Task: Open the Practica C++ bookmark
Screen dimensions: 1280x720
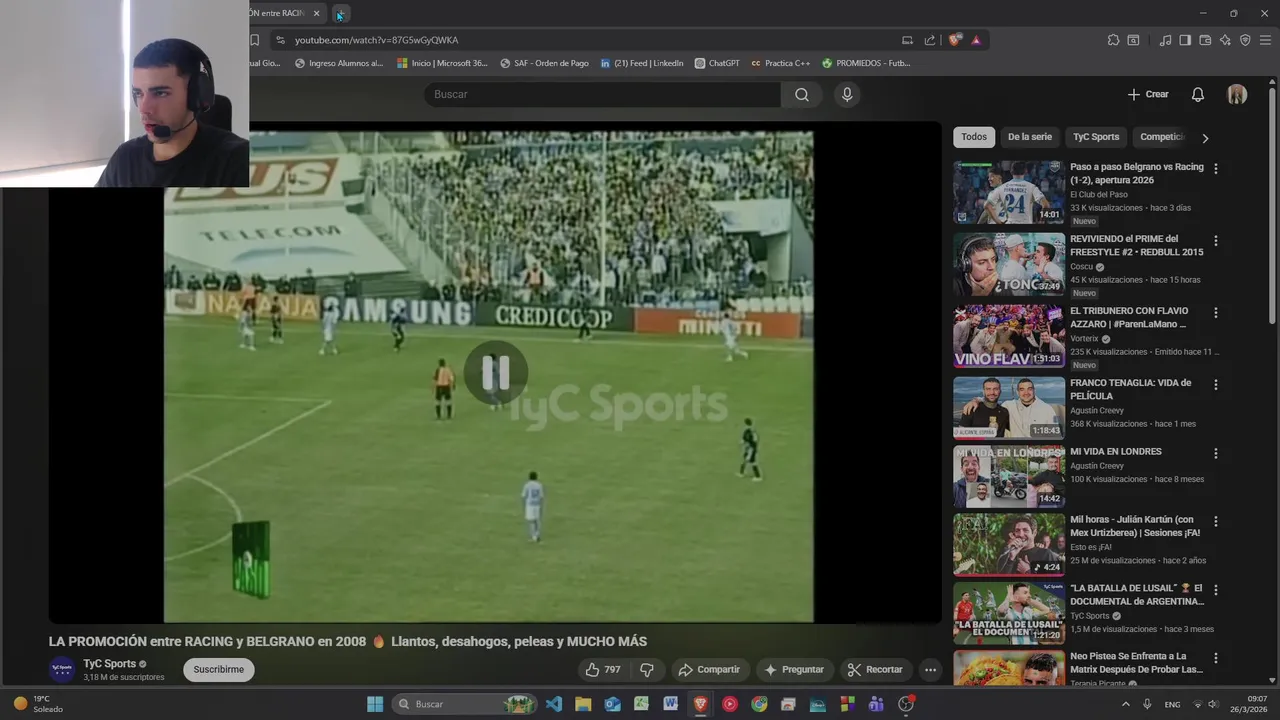Action: pos(780,63)
